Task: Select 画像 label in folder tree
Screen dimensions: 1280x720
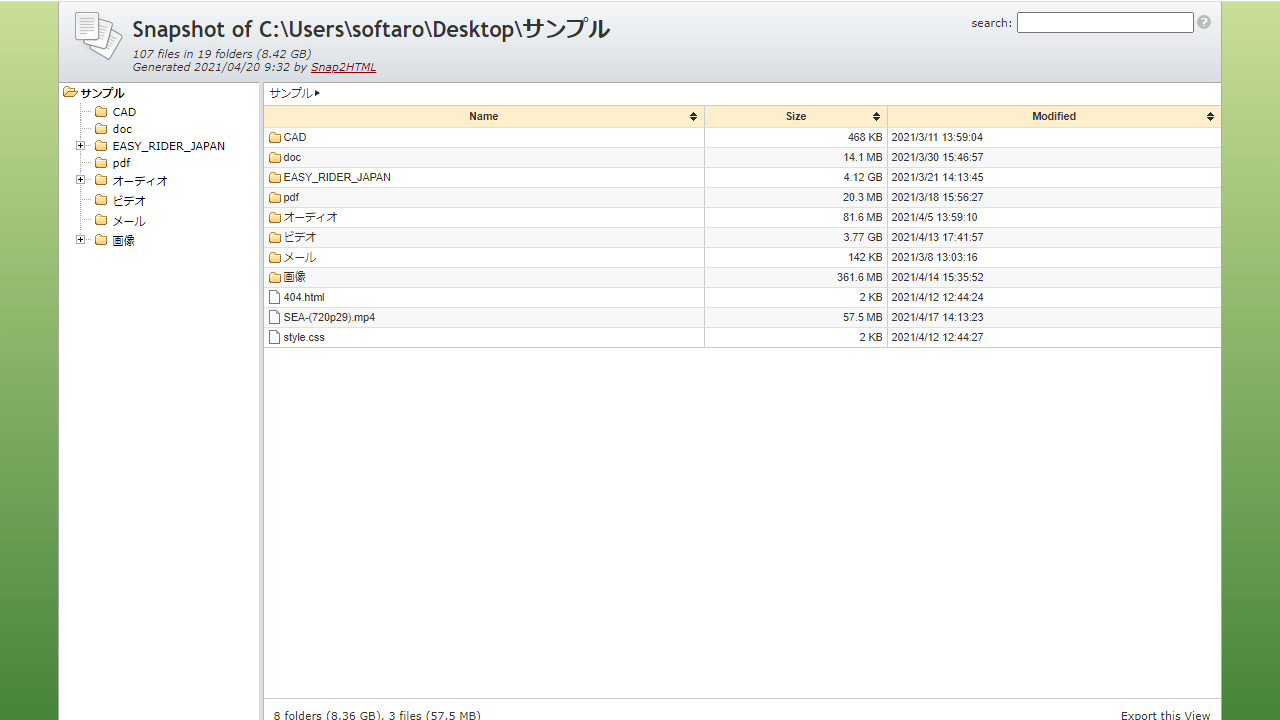Action: 123,241
